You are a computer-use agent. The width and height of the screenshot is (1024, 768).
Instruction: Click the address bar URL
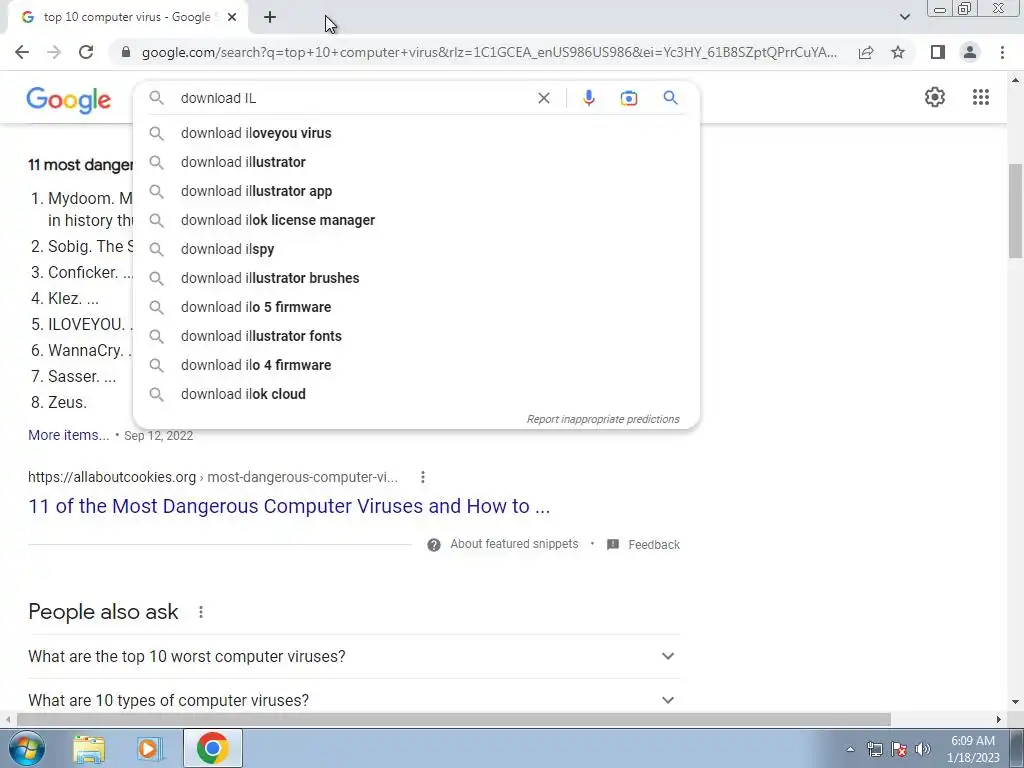pyautogui.click(x=489, y=52)
